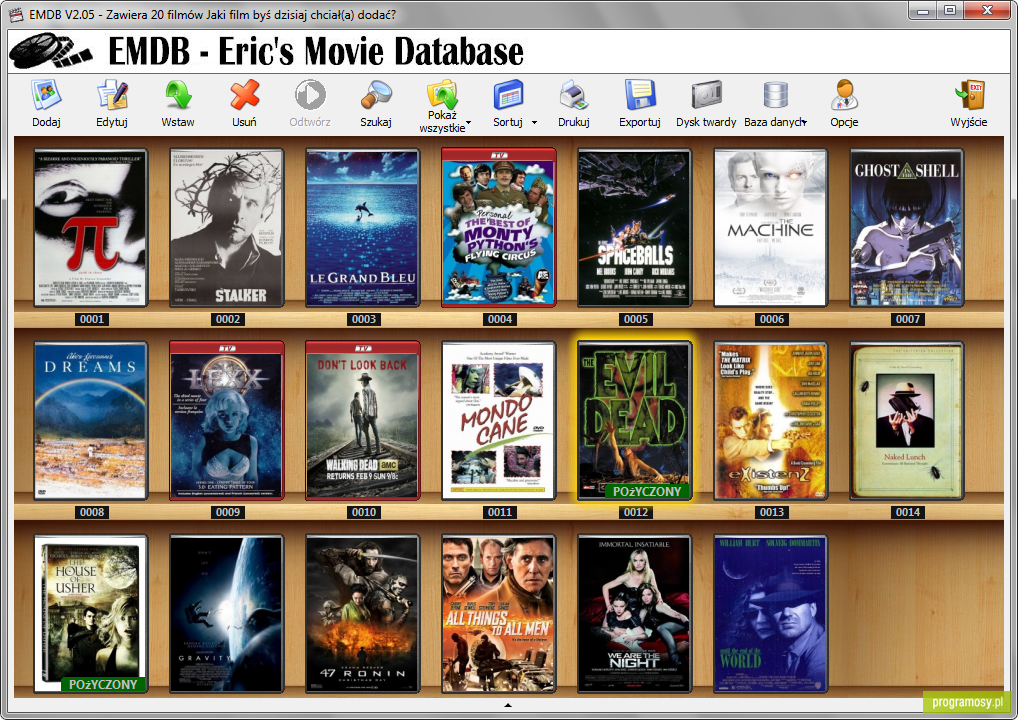Select The Evil Dead cover
Screen dimensions: 1018x720
pos(634,421)
